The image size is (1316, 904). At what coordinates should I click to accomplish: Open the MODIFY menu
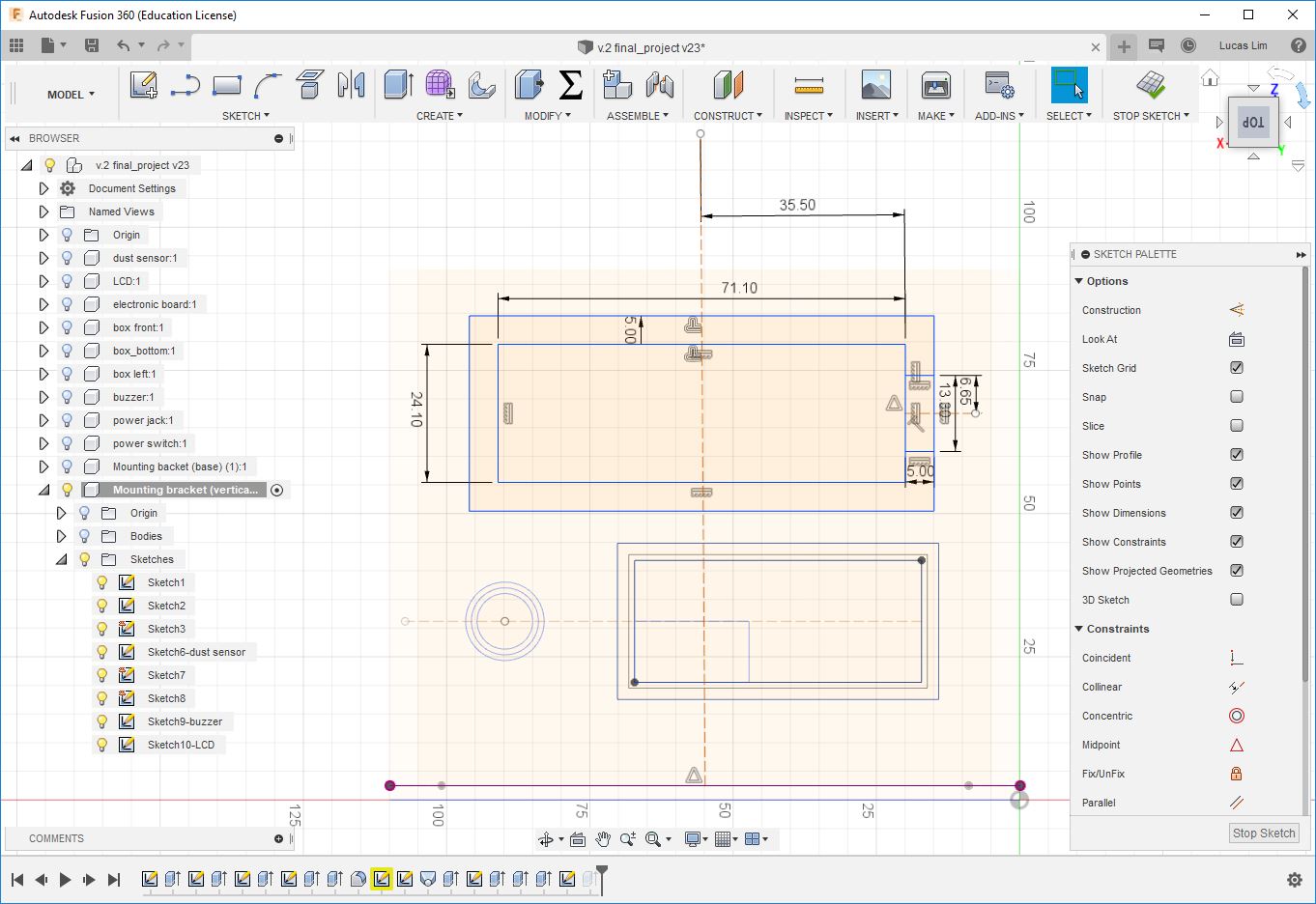pos(548,116)
